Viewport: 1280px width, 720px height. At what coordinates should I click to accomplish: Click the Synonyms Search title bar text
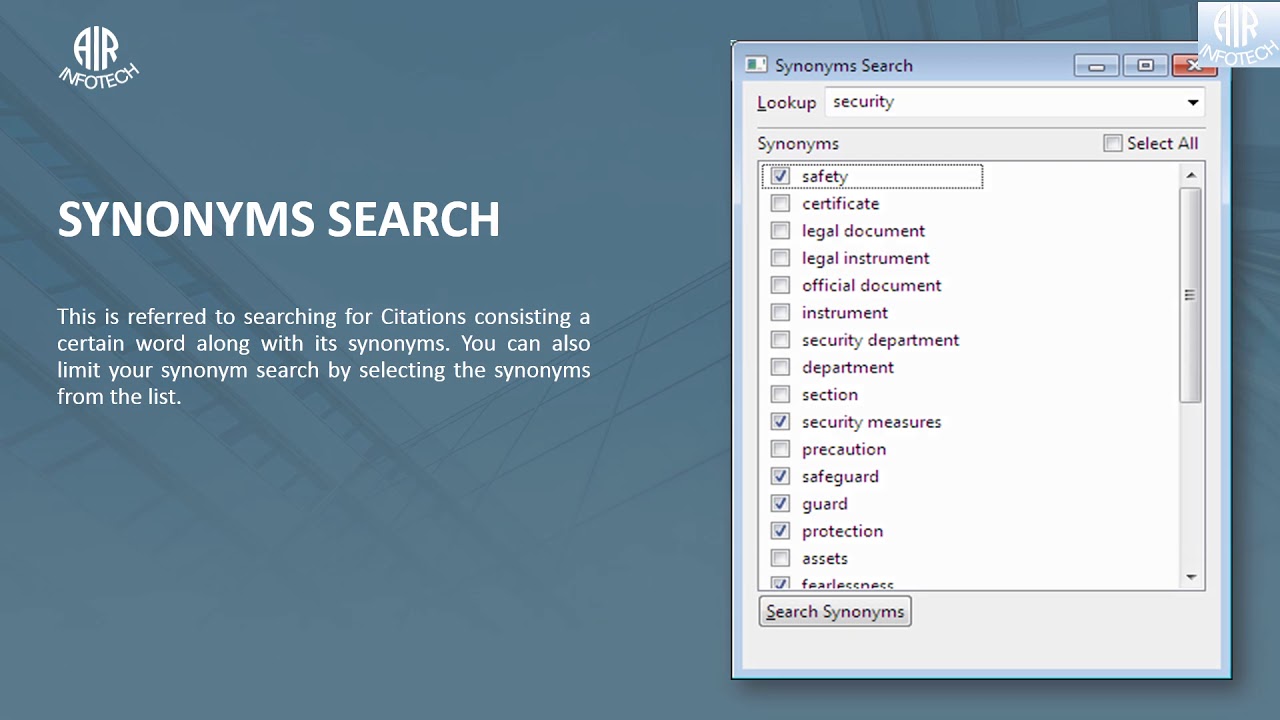844,66
